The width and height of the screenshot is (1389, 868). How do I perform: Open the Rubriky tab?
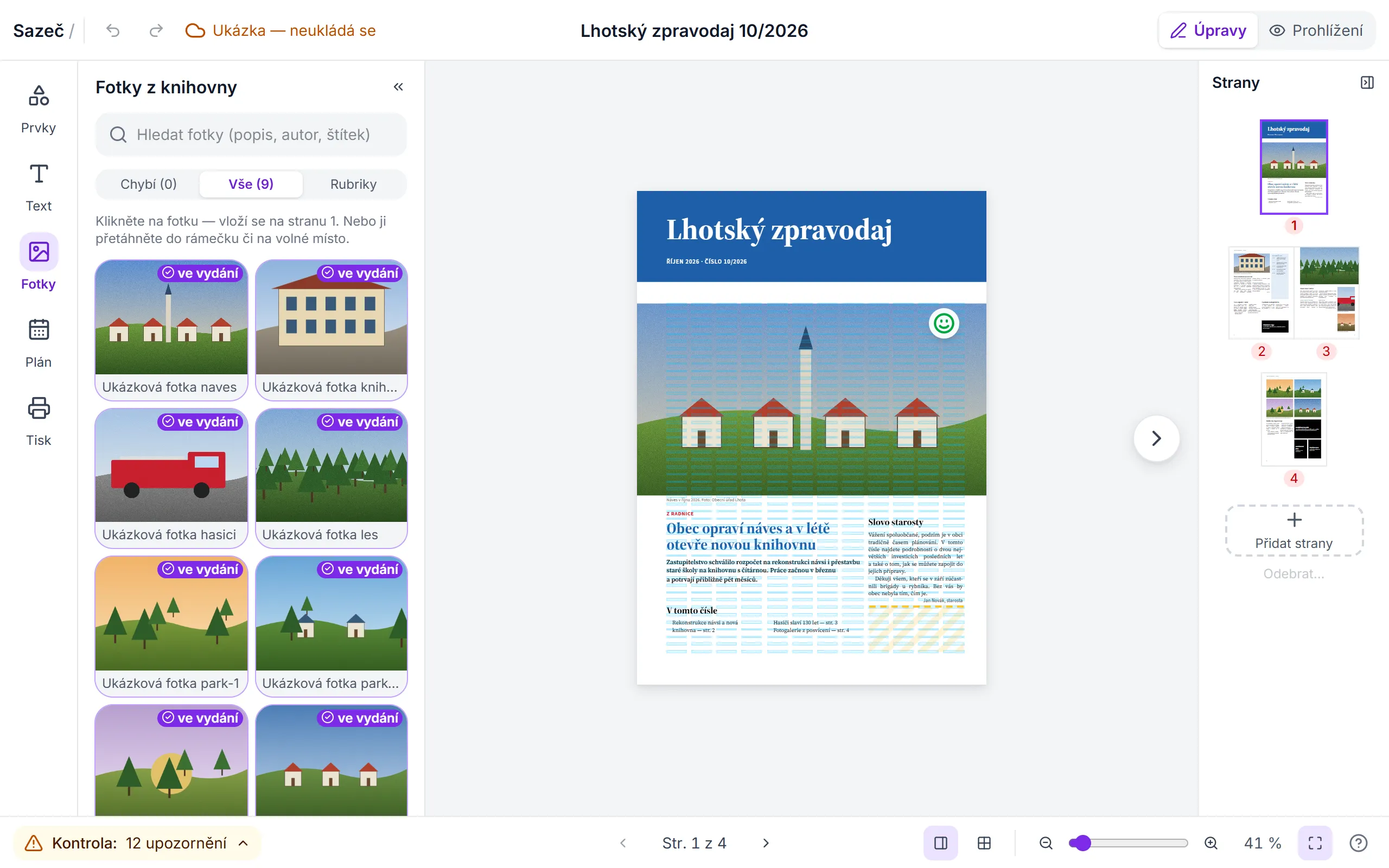point(354,184)
